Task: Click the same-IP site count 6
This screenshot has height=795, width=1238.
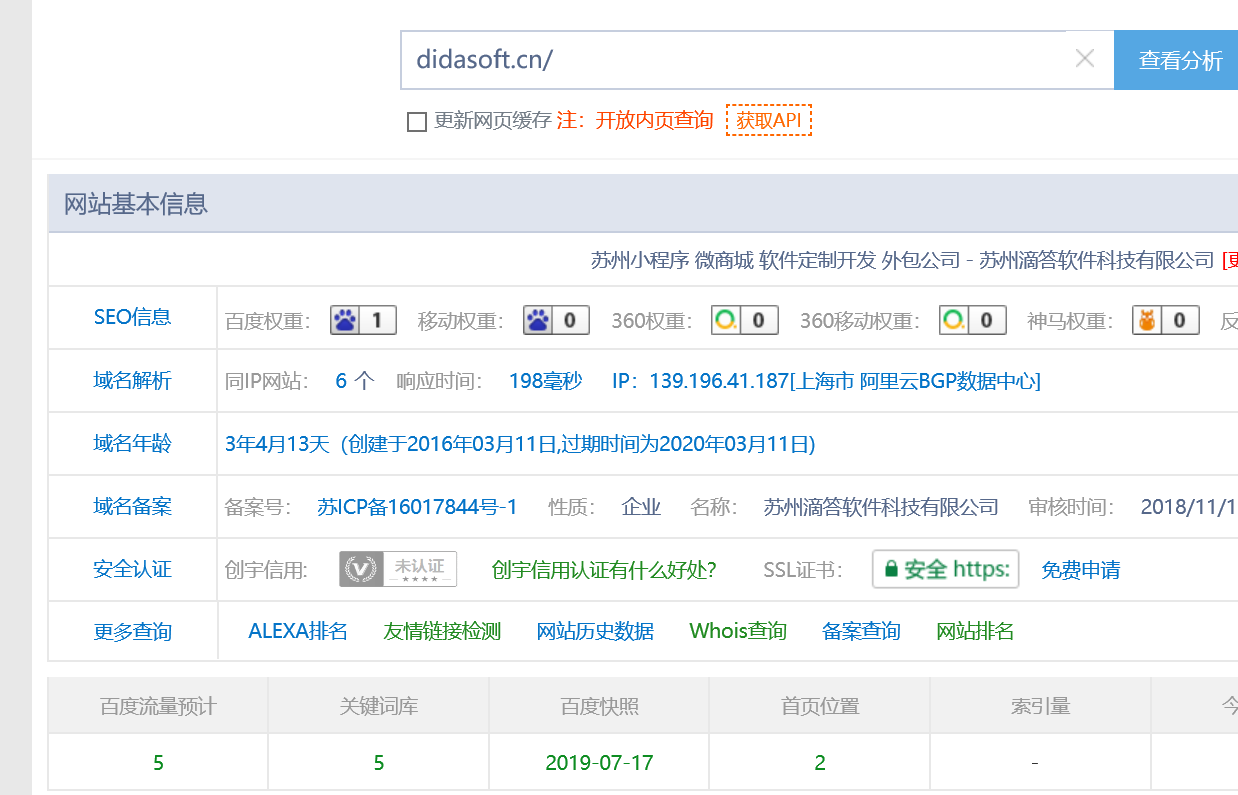Action: [x=341, y=381]
